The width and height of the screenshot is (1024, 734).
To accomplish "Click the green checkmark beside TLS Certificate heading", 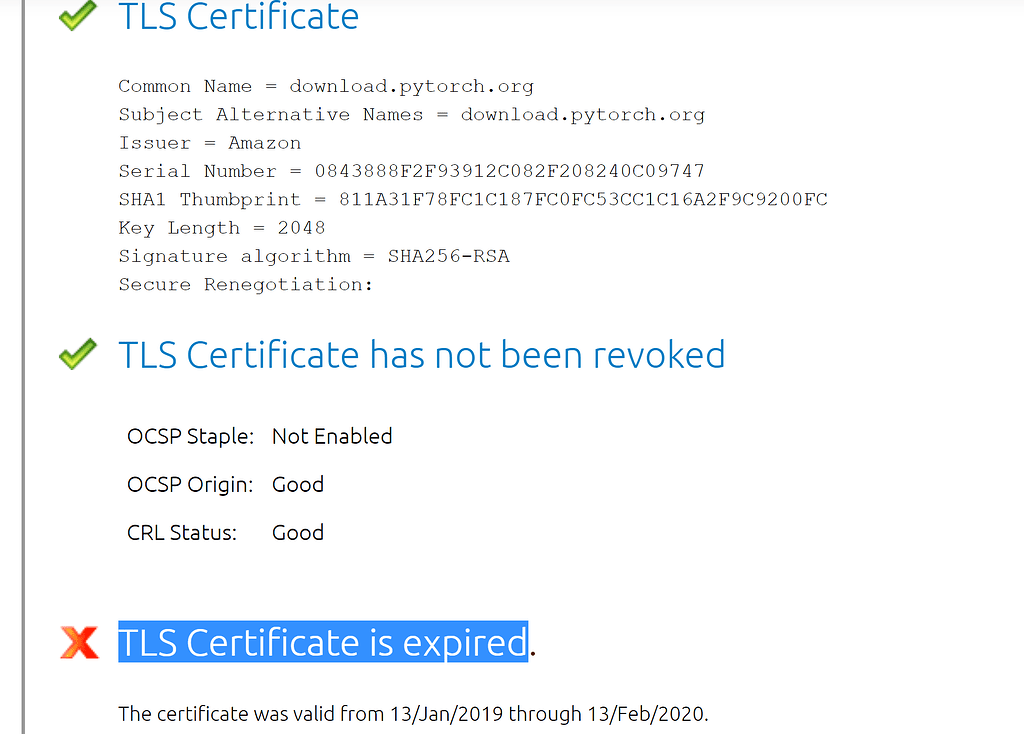I will [x=77, y=16].
